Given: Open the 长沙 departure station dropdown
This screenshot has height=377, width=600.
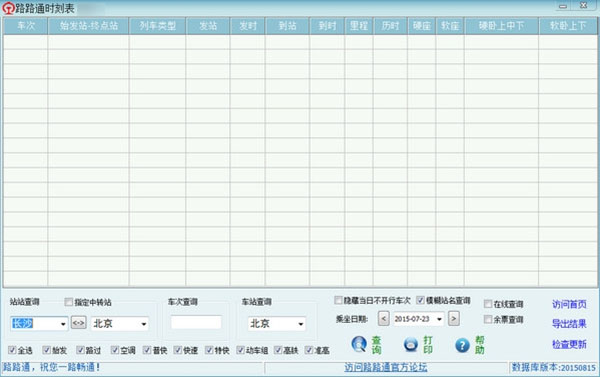Looking at the screenshot, I should coord(63,324).
